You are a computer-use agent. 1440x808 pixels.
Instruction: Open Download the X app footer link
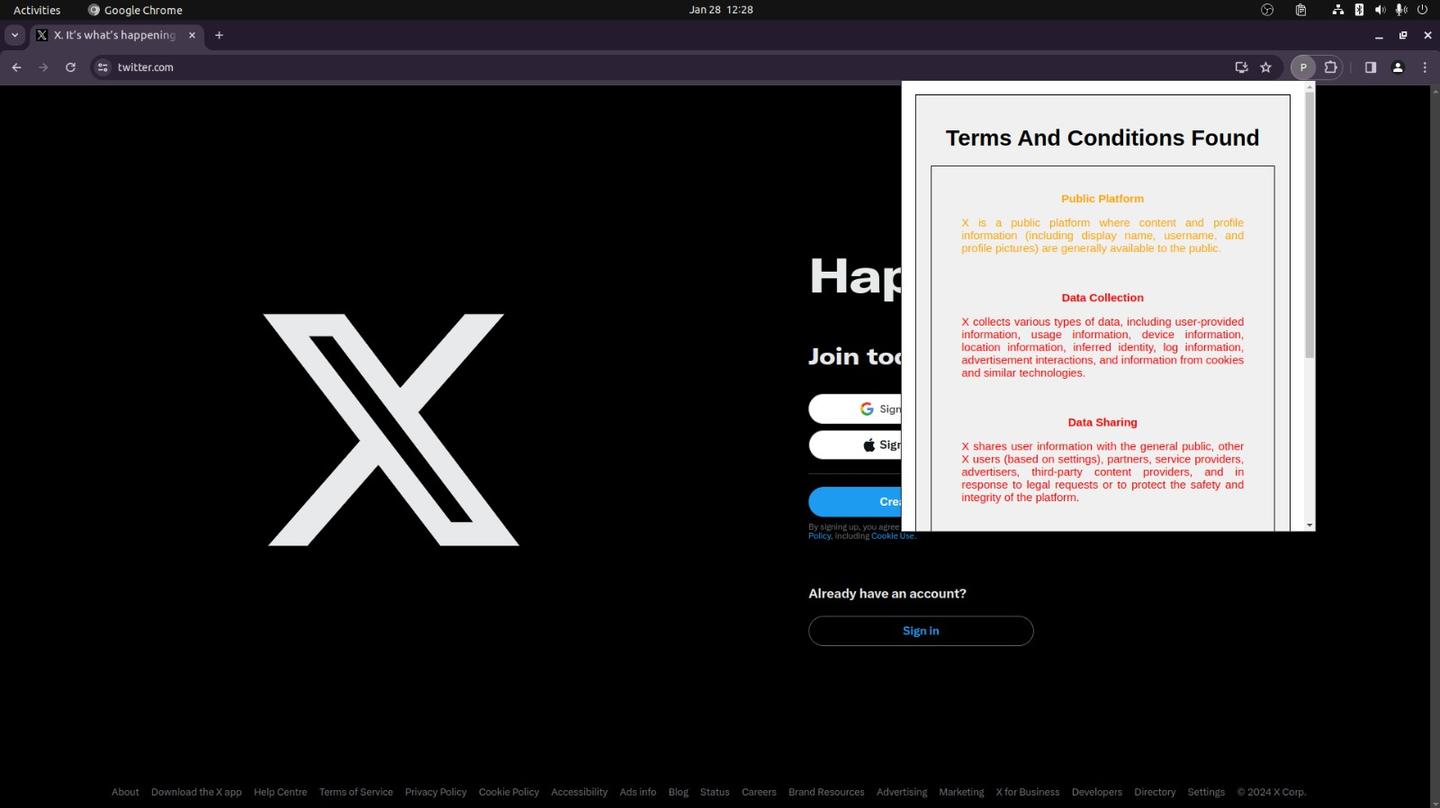pyautogui.click(x=196, y=792)
